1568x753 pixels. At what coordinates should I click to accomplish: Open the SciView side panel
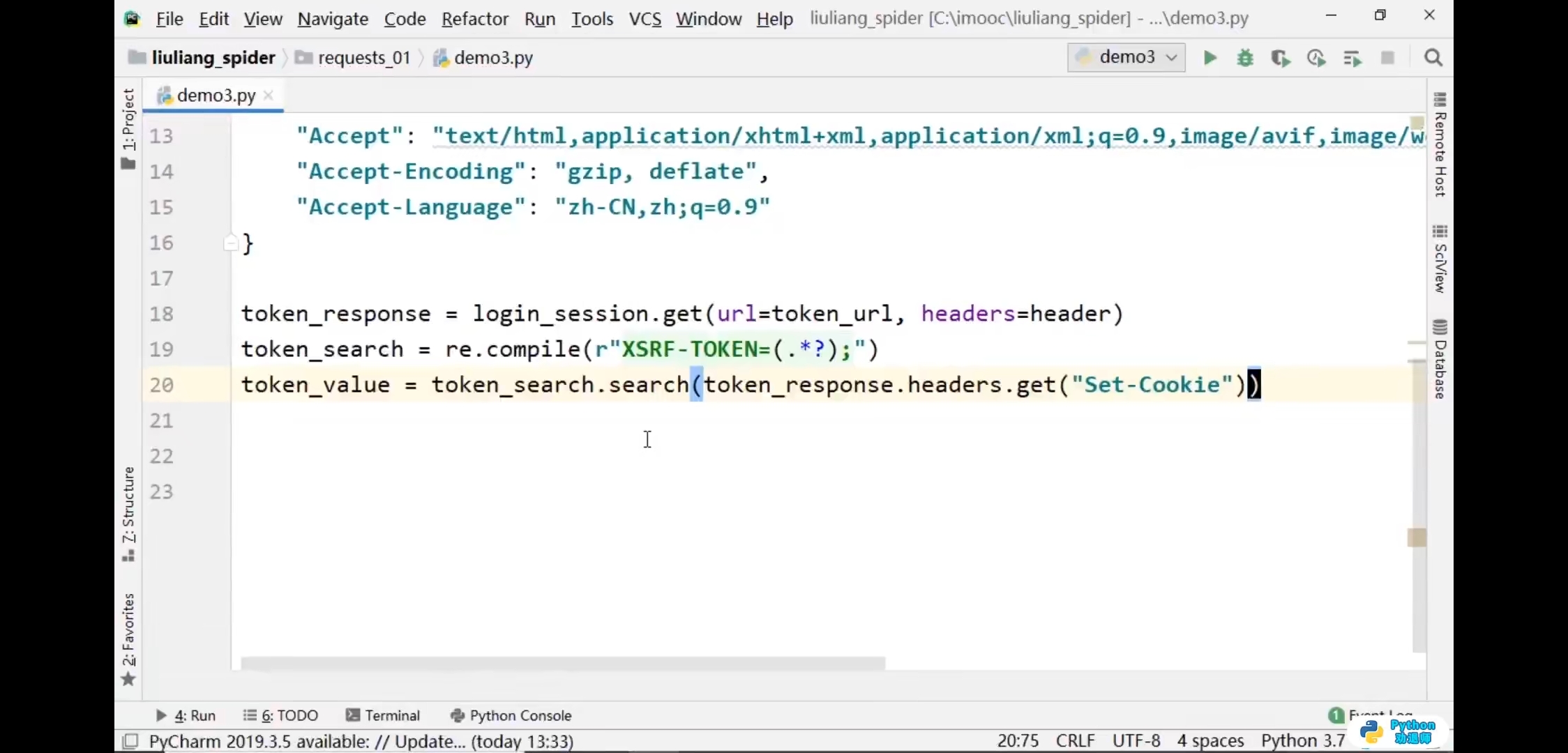1440,259
